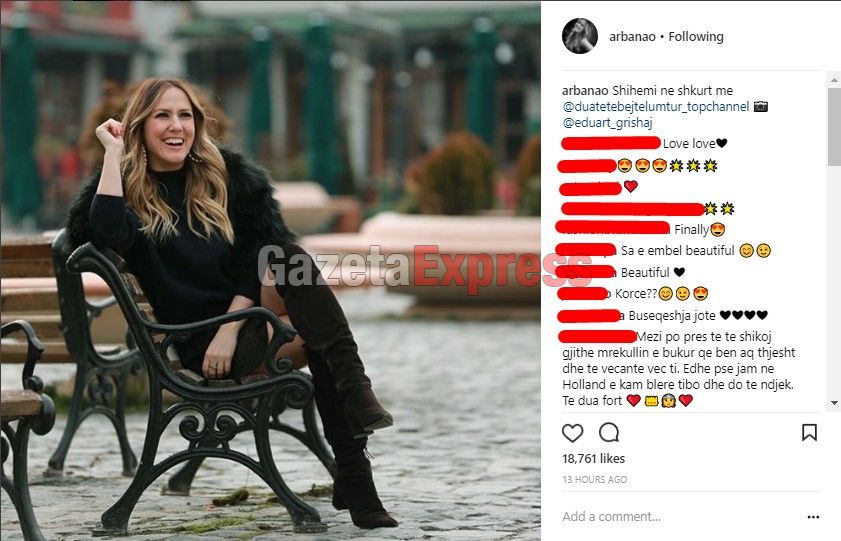Click the red heart on the third comment
Viewport: 841px width, 541px height.
[631, 186]
